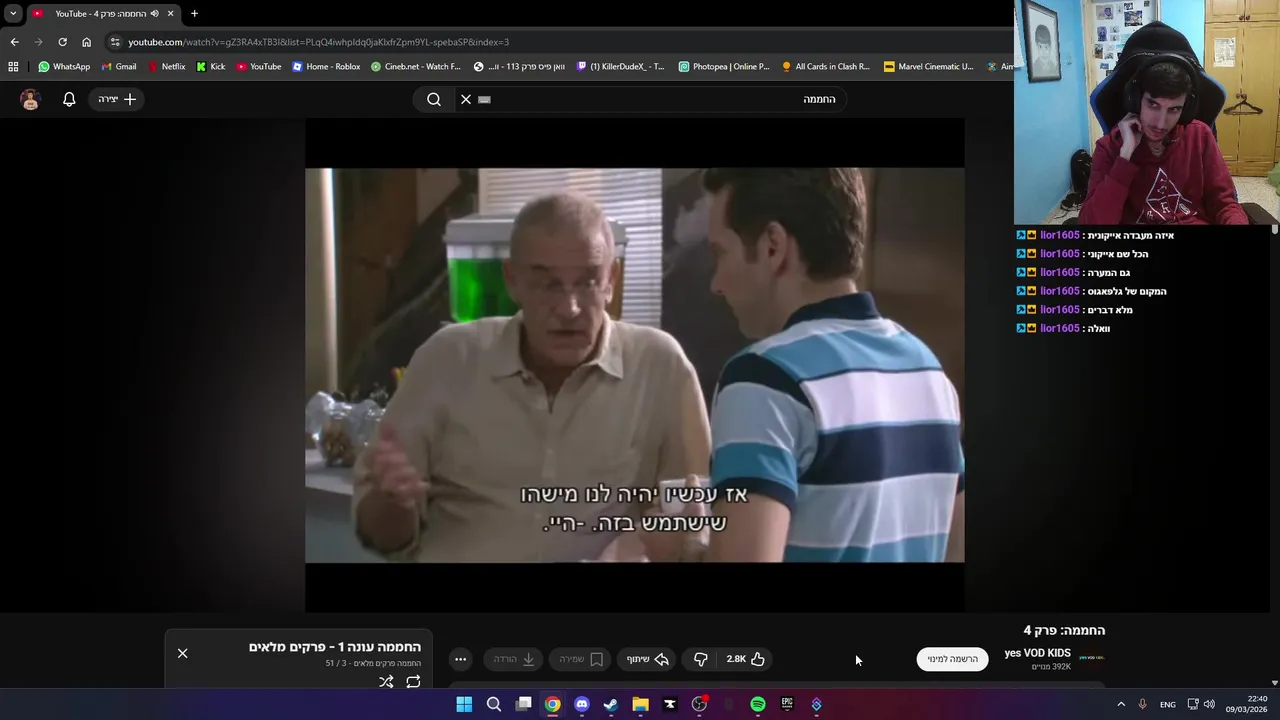
Task: Open the Home - Roblox bookmark
Action: pyautogui.click(x=326, y=67)
